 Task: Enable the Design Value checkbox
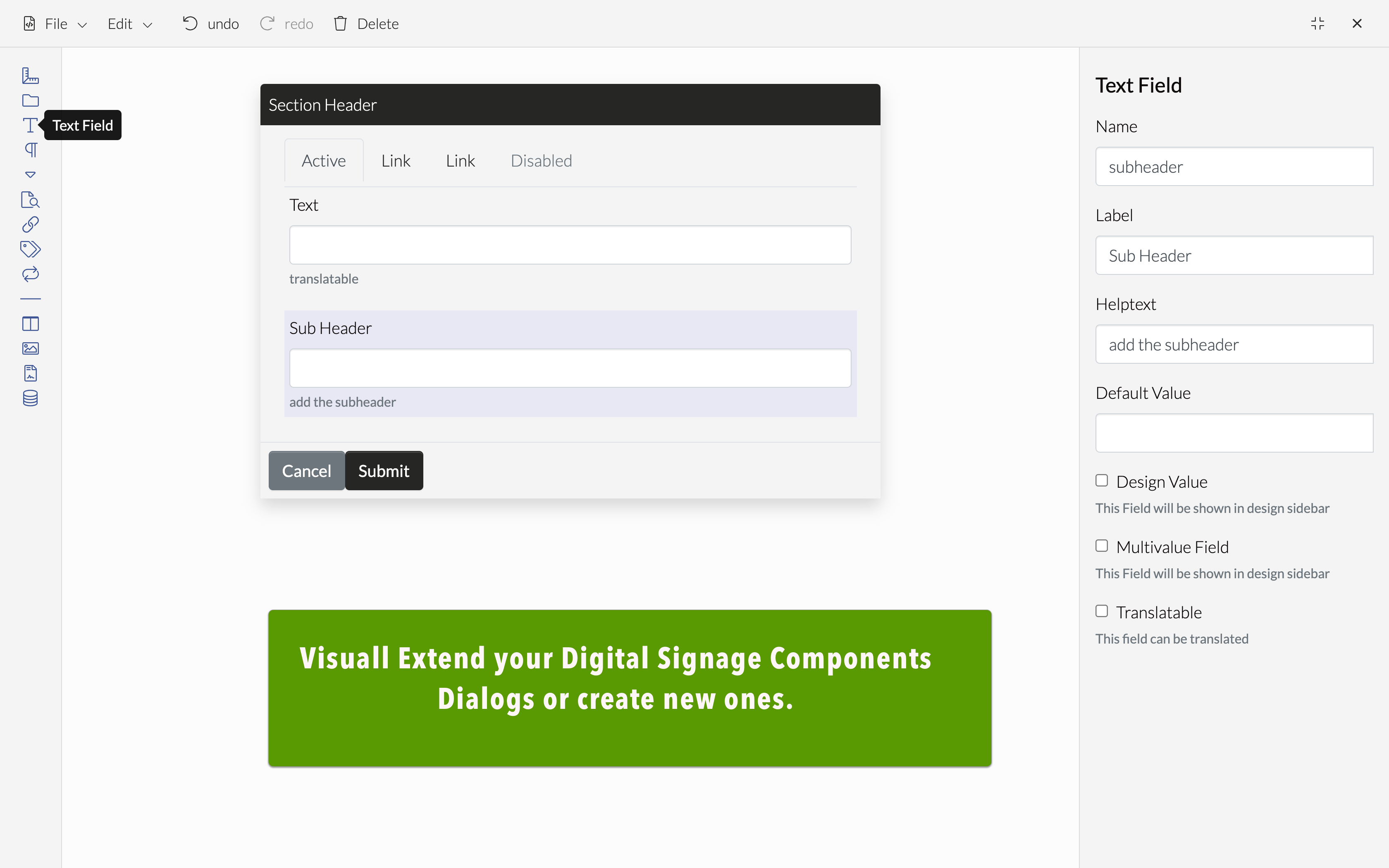(1101, 480)
